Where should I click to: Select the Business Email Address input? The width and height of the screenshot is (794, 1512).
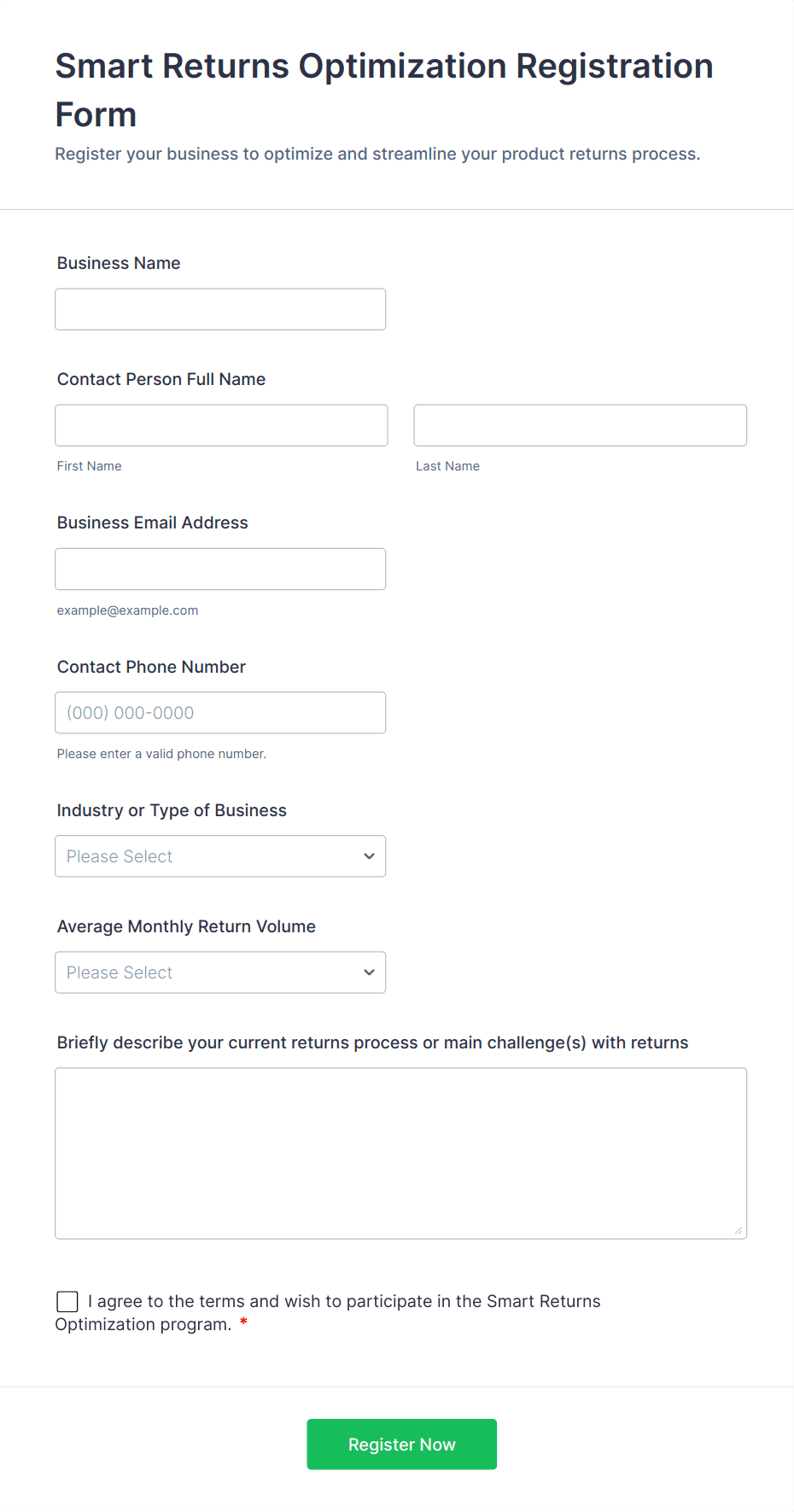tap(220, 569)
